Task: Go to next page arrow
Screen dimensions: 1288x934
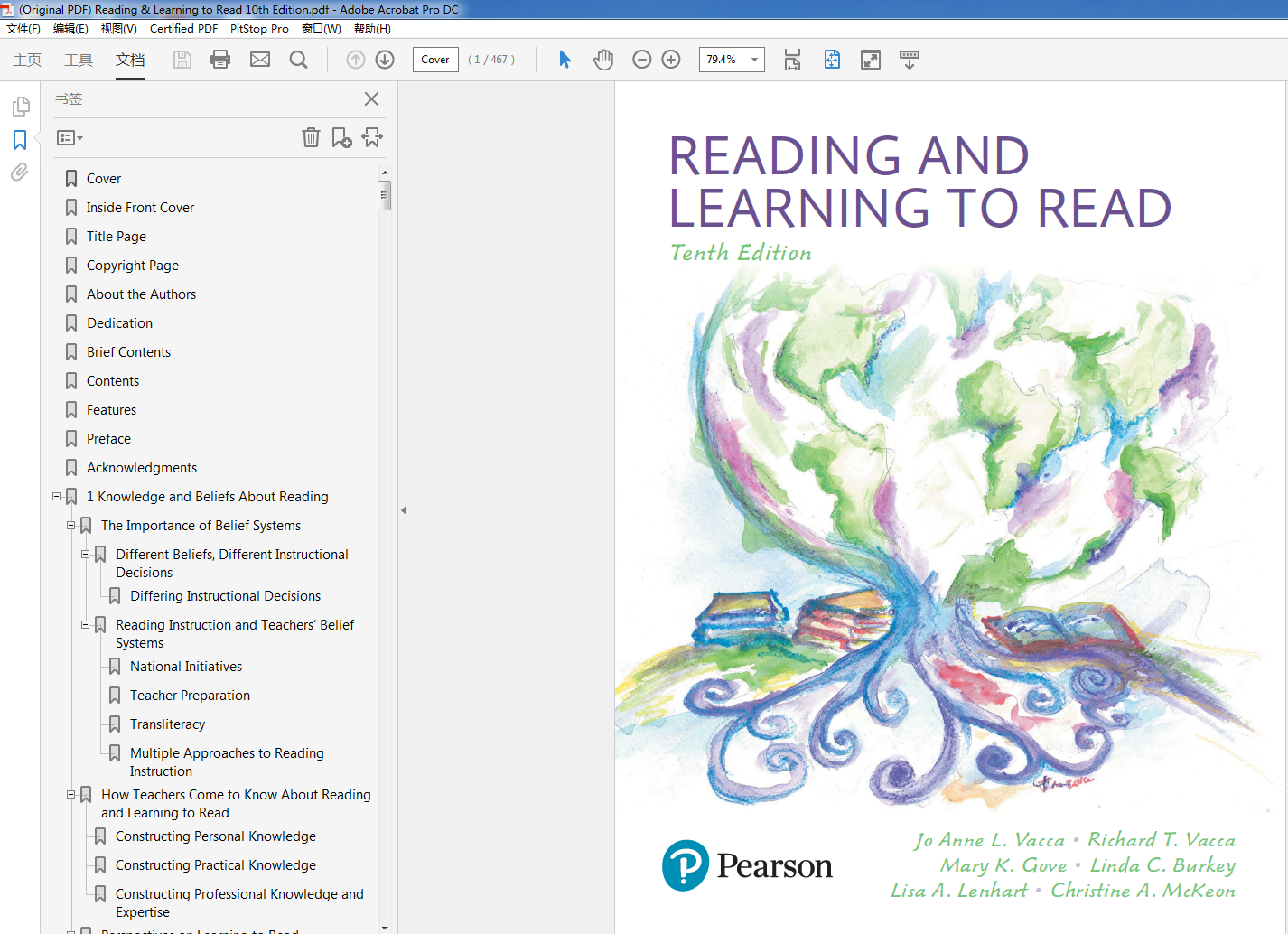Action: pos(385,60)
